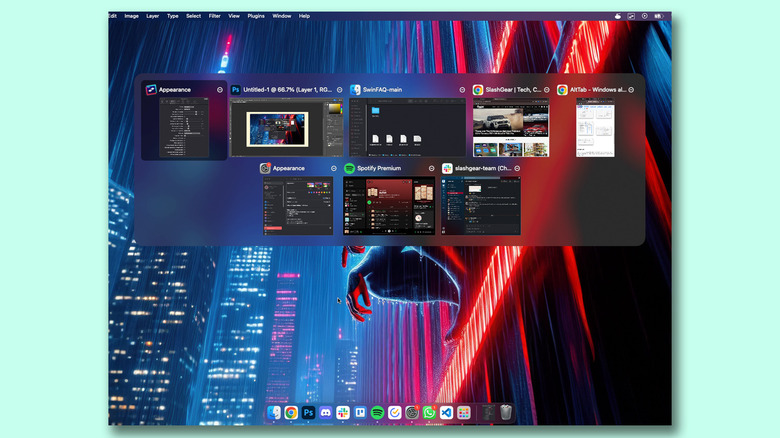Switch to the SlashGear Chrome window
This screenshot has height=438, width=780.
(x=511, y=128)
